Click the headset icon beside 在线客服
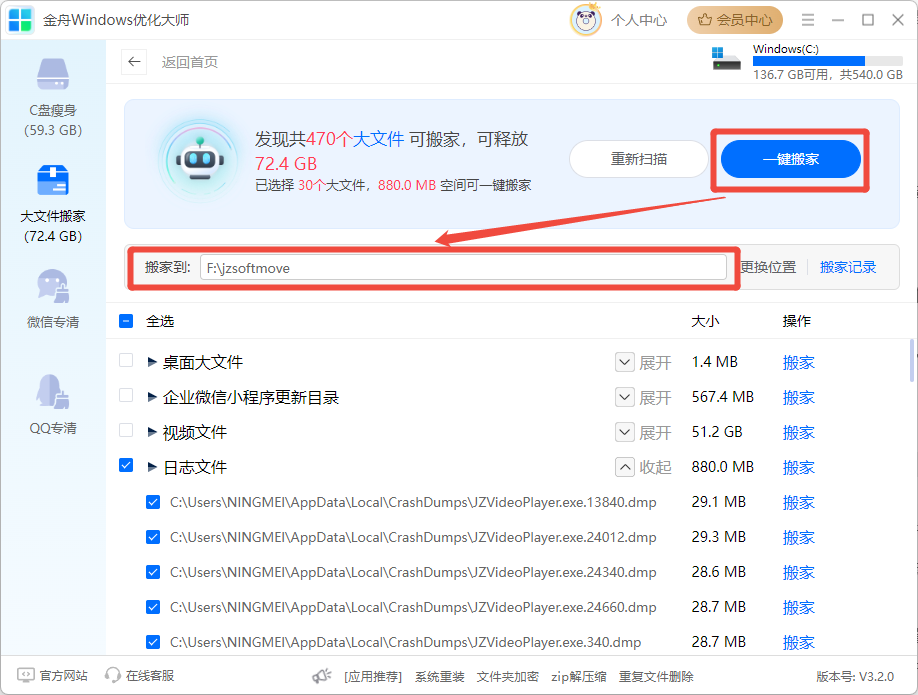This screenshot has width=918, height=695. [112, 676]
